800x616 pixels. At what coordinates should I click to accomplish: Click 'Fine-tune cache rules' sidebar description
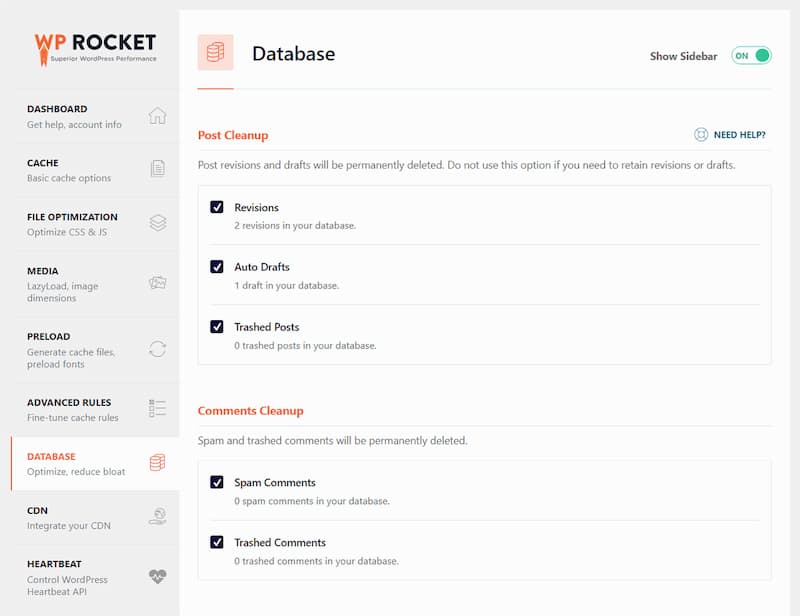[72, 417]
